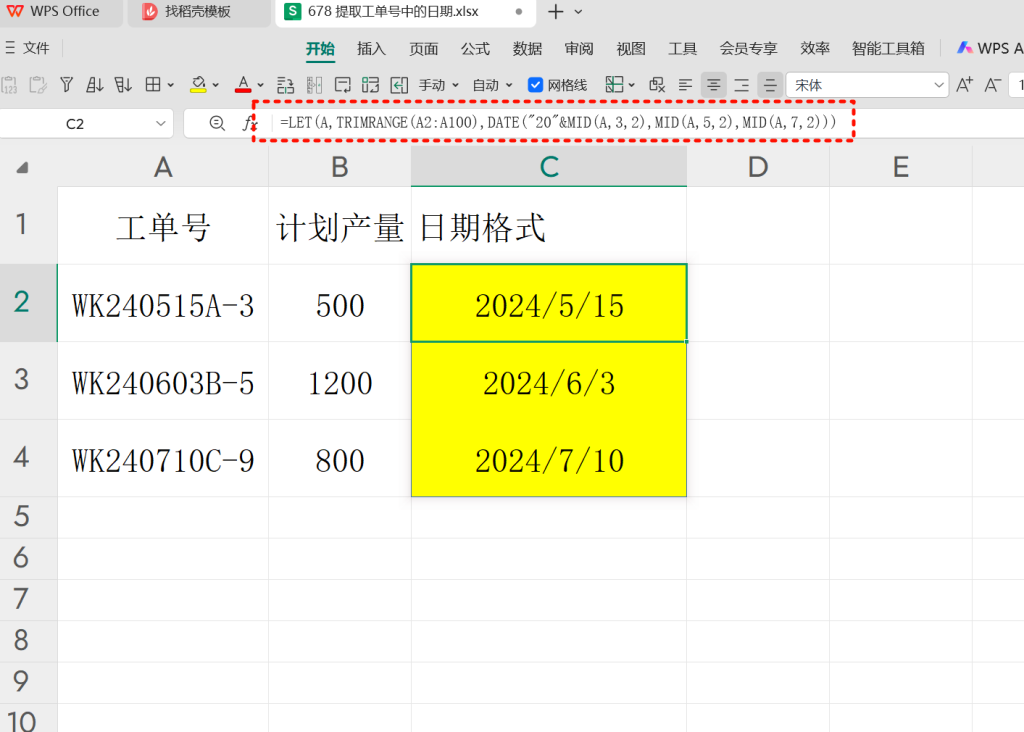
Task: Switch to the 公式 ribbon tab
Action: (475, 48)
